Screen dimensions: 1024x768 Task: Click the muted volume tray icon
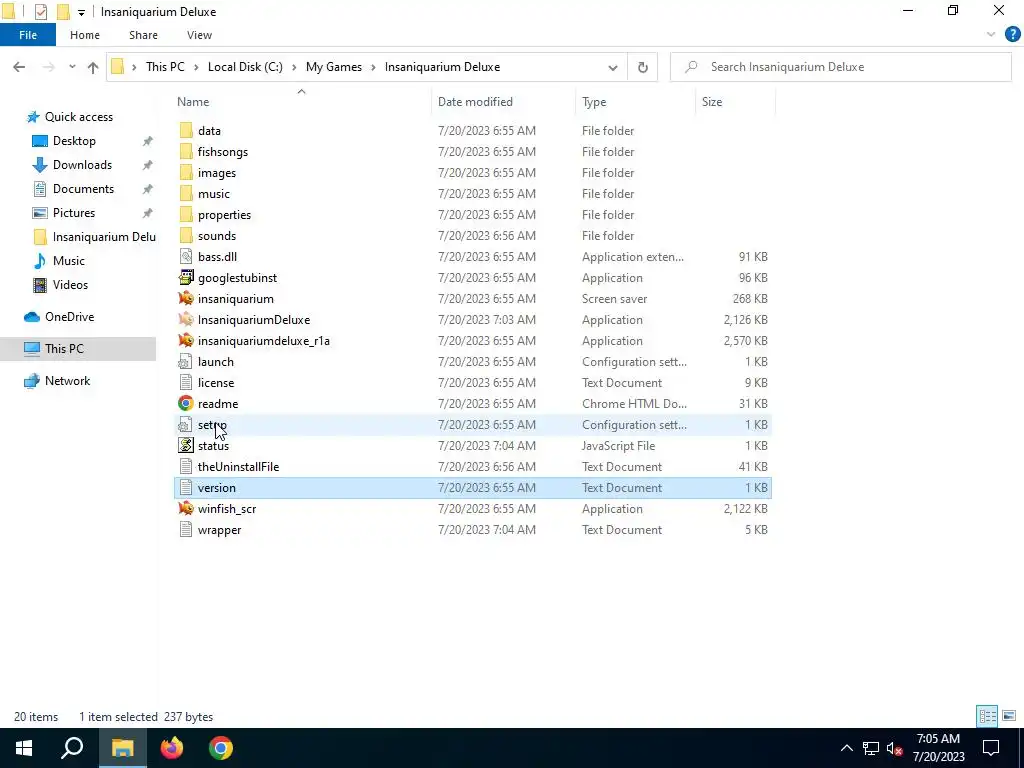point(895,748)
